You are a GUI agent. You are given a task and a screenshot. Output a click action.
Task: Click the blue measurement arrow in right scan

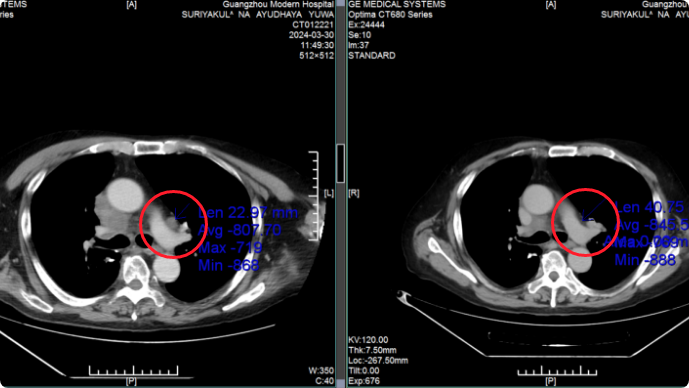coord(592,211)
